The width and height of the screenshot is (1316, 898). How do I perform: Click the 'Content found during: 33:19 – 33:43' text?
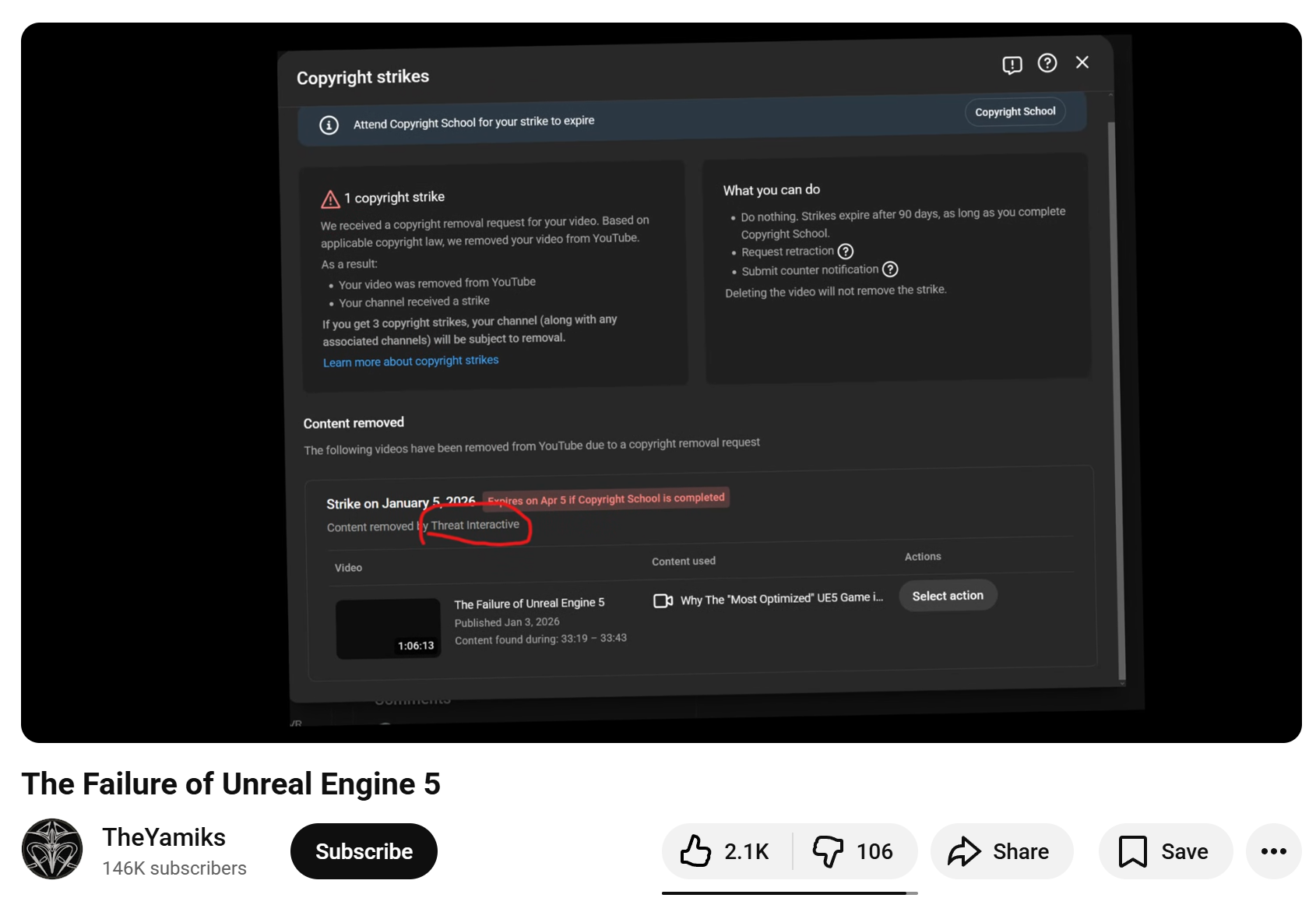point(540,639)
